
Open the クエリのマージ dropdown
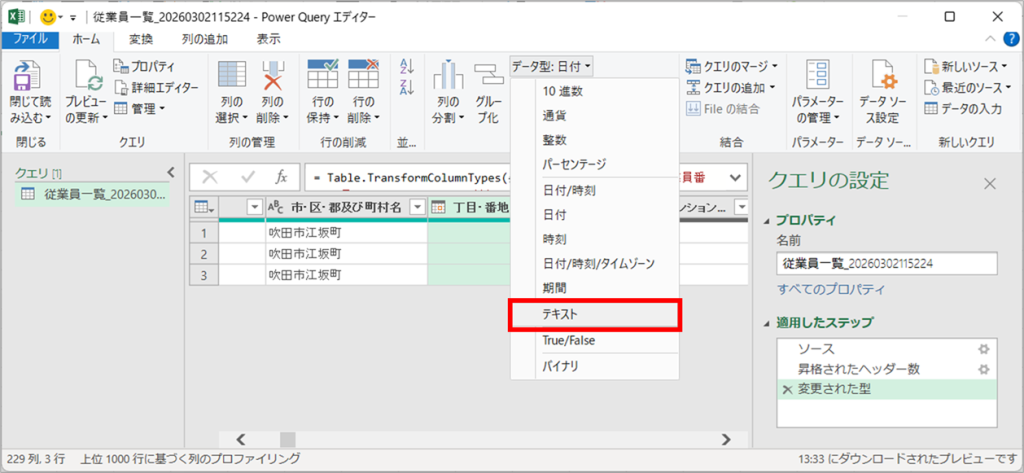pos(731,66)
